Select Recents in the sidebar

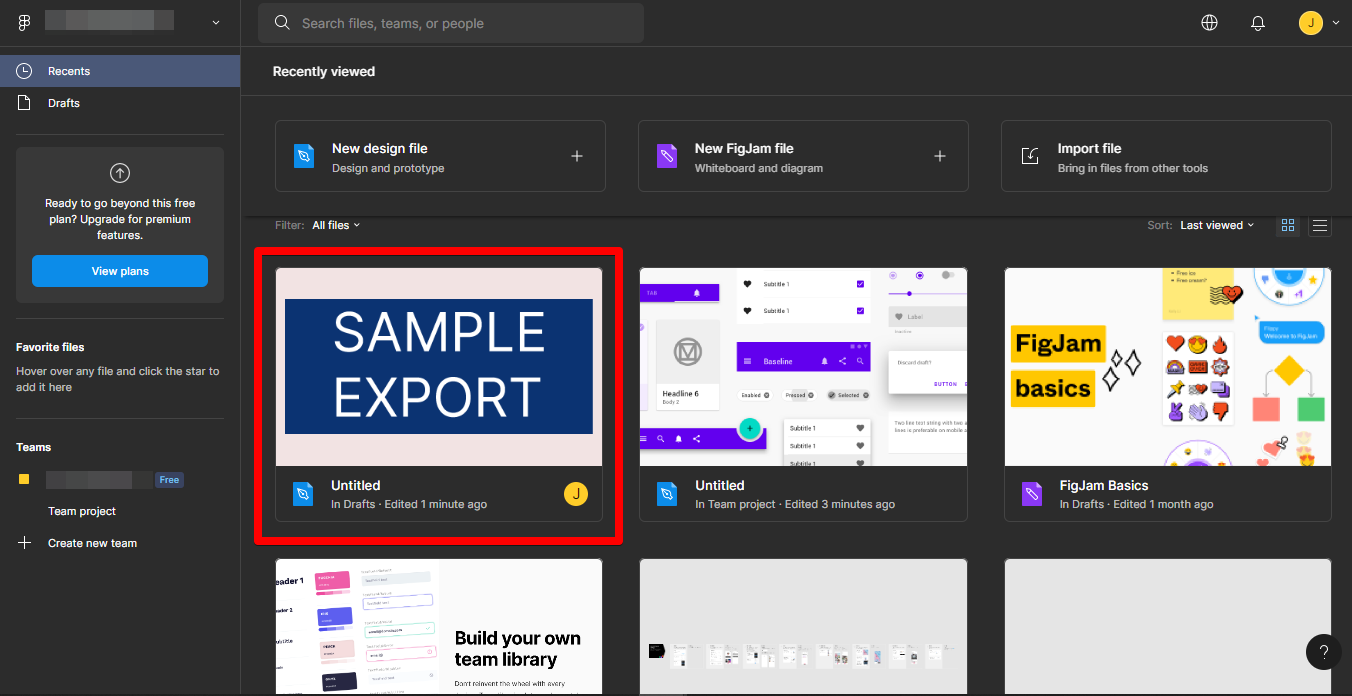[x=69, y=71]
